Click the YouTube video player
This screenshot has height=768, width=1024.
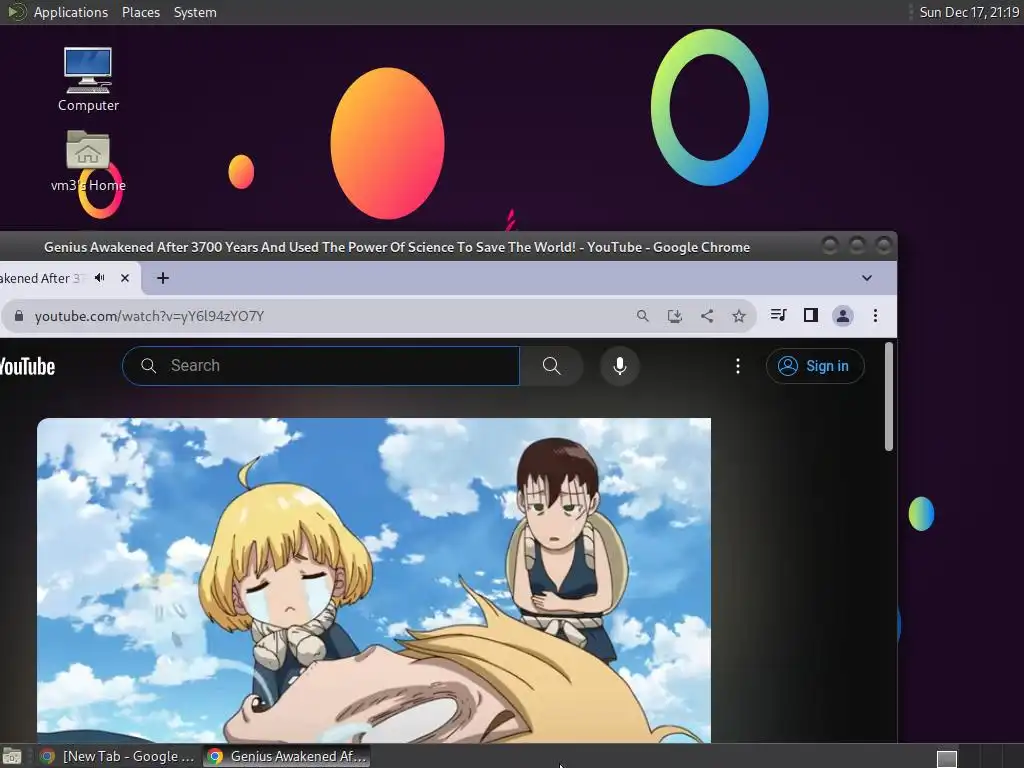tap(374, 580)
